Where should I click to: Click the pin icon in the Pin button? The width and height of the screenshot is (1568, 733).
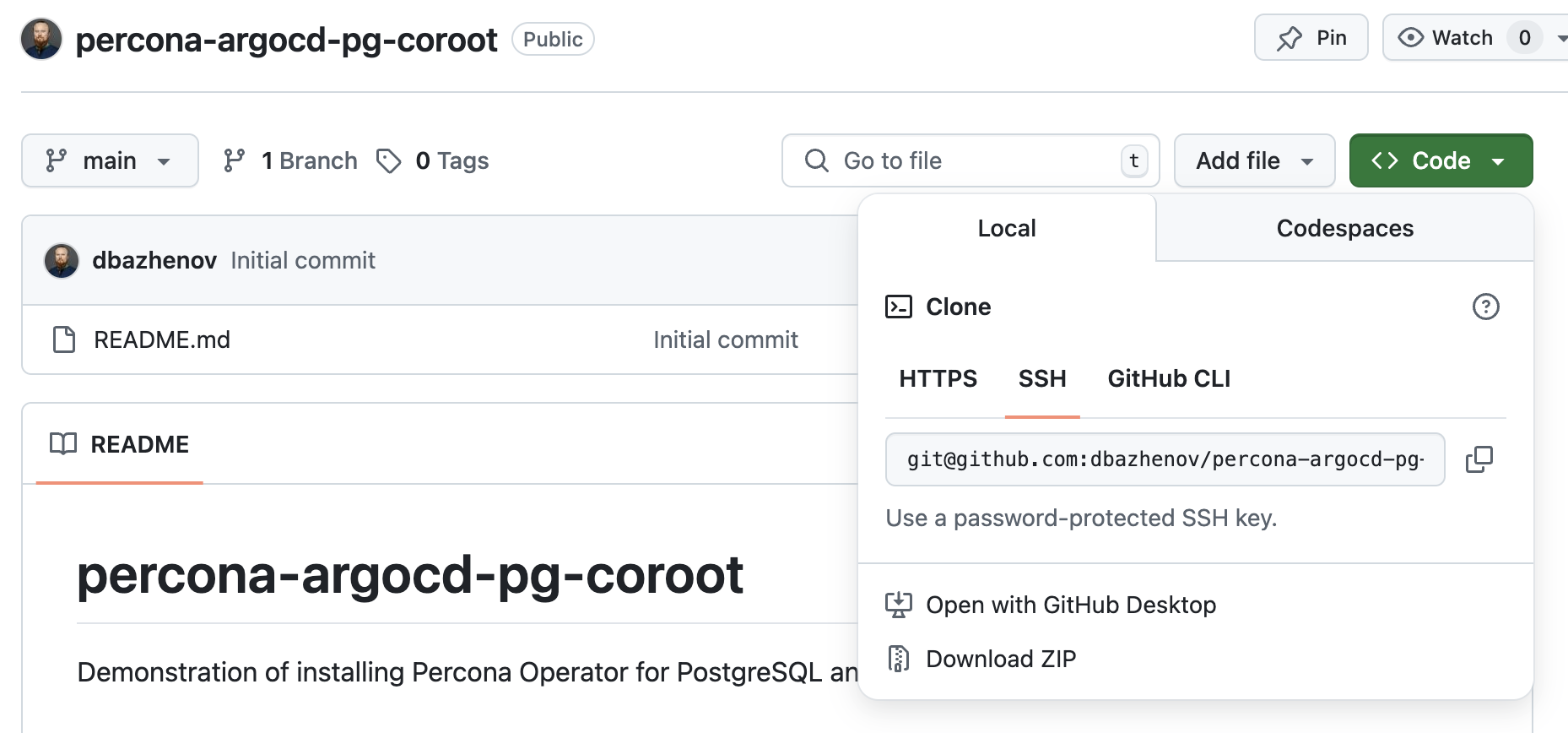pos(1289,38)
